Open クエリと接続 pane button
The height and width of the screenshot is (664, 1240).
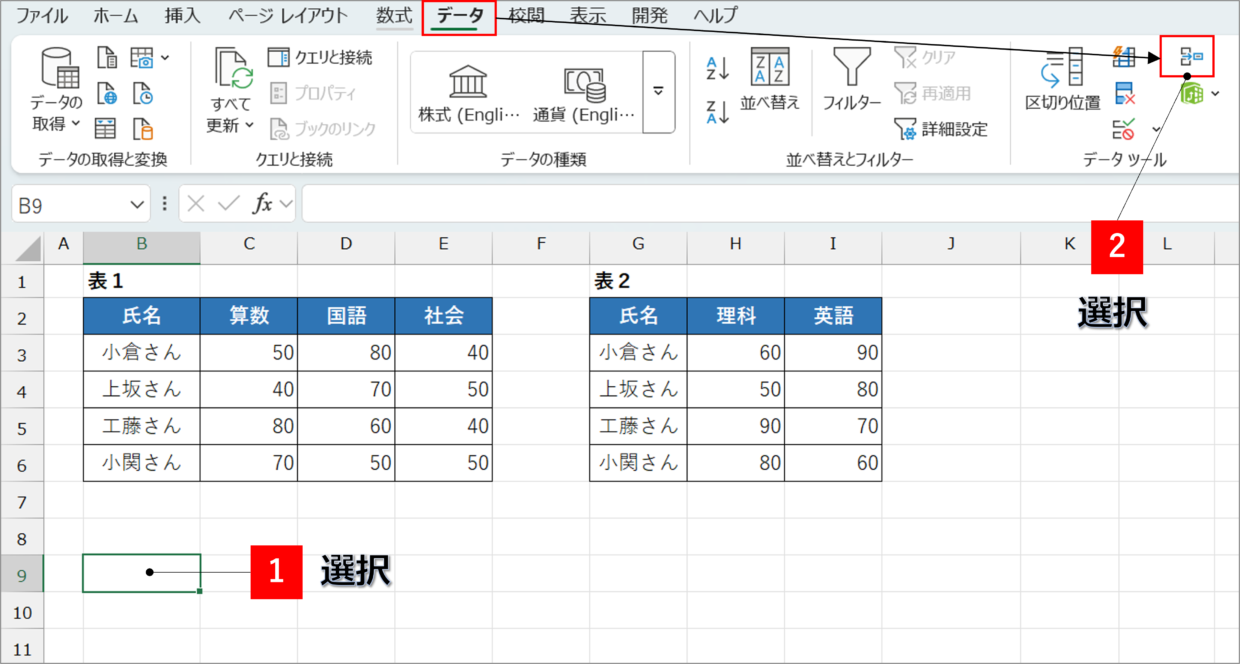click(x=320, y=58)
